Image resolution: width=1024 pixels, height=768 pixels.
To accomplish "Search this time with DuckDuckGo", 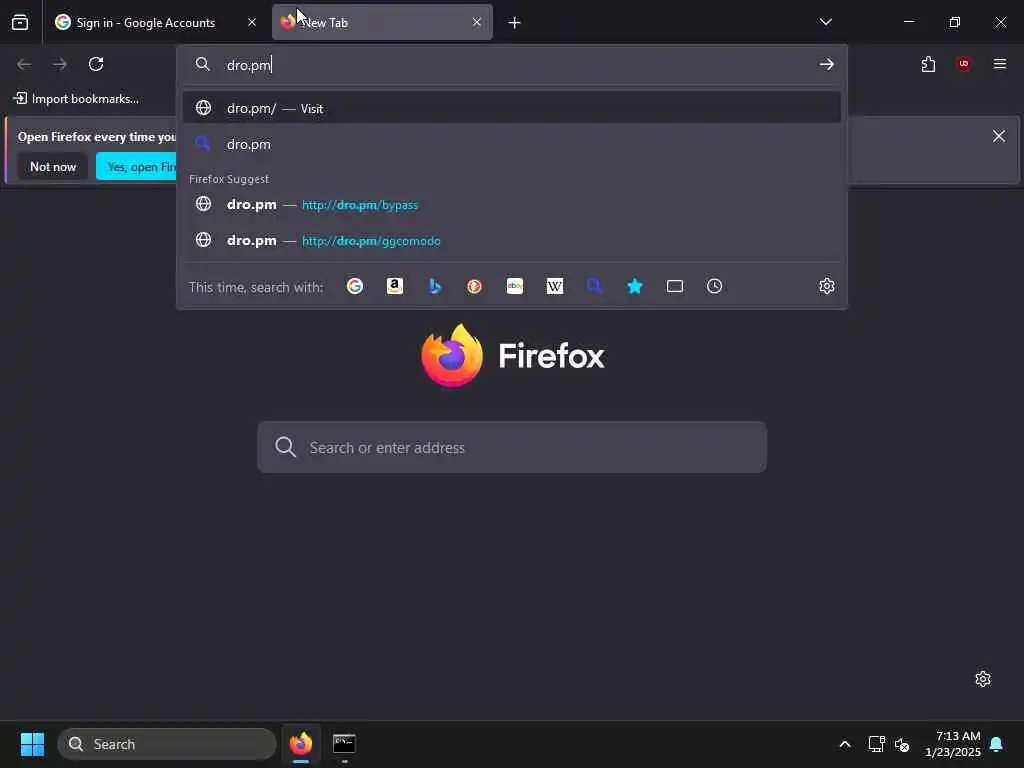I will 475,286.
